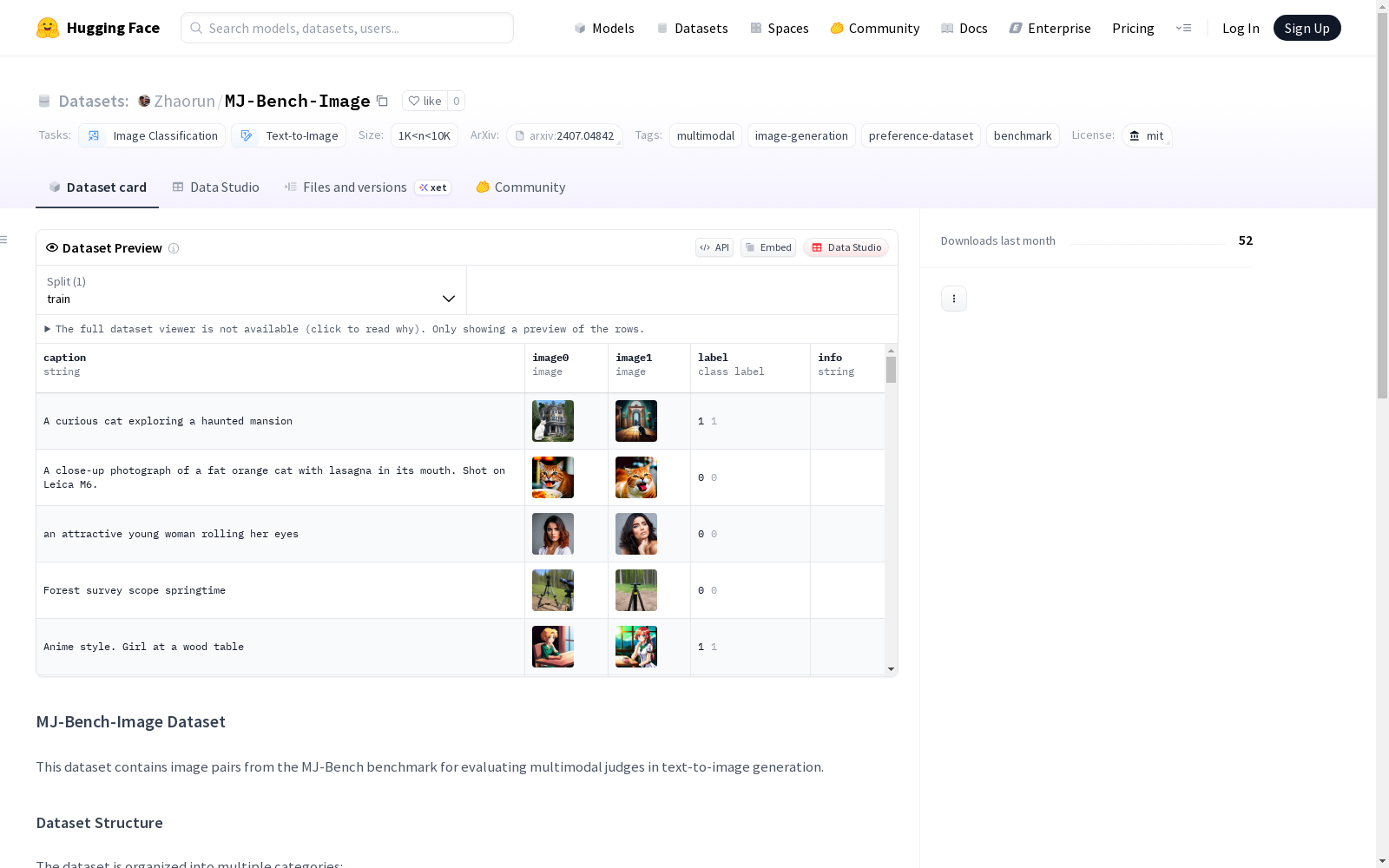Open Enterprise in the top navigation
Screen dimensions: 1389x868
coord(1050,28)
